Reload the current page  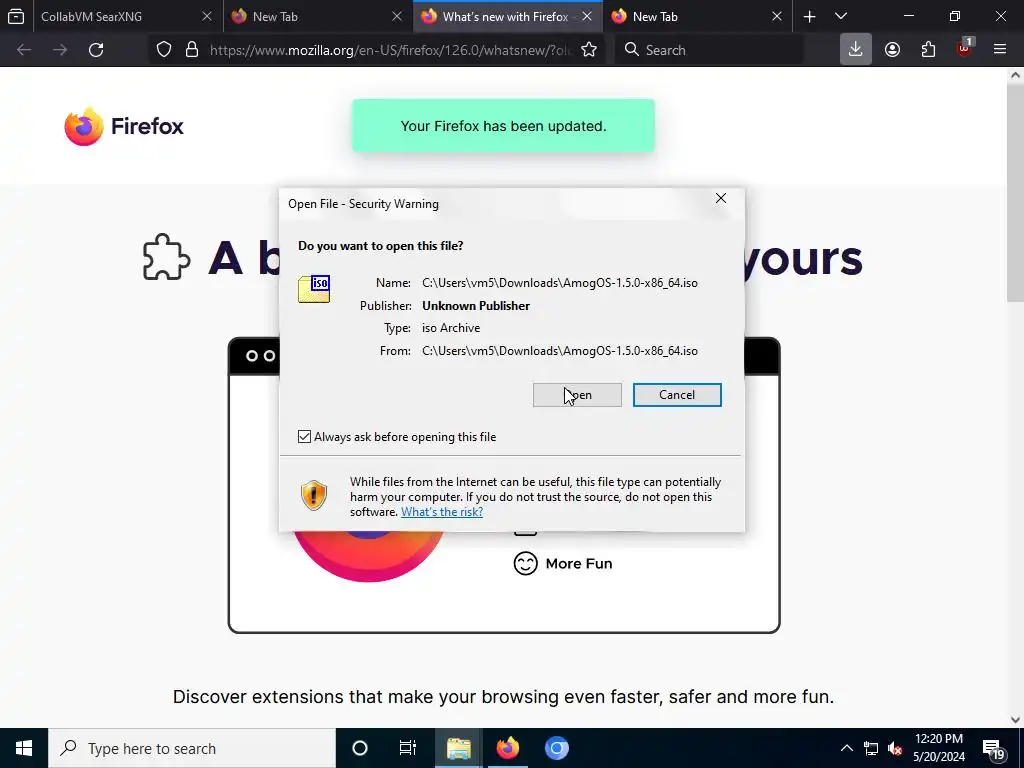pos(96,50)
